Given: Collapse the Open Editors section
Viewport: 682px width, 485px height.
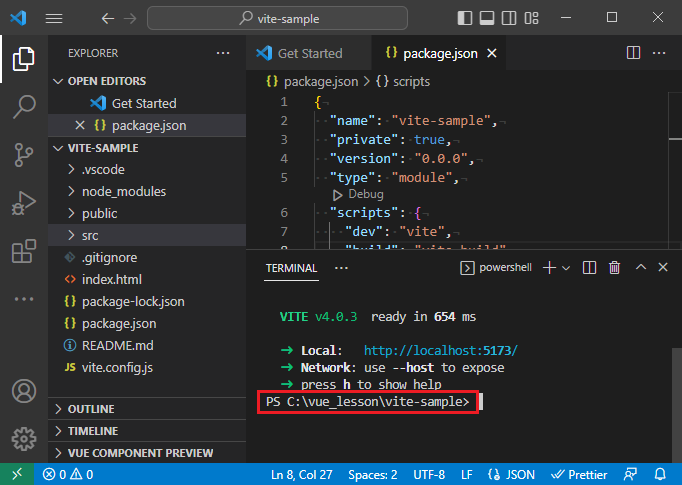Looking at the screenshot, I should tap(147, 81).
